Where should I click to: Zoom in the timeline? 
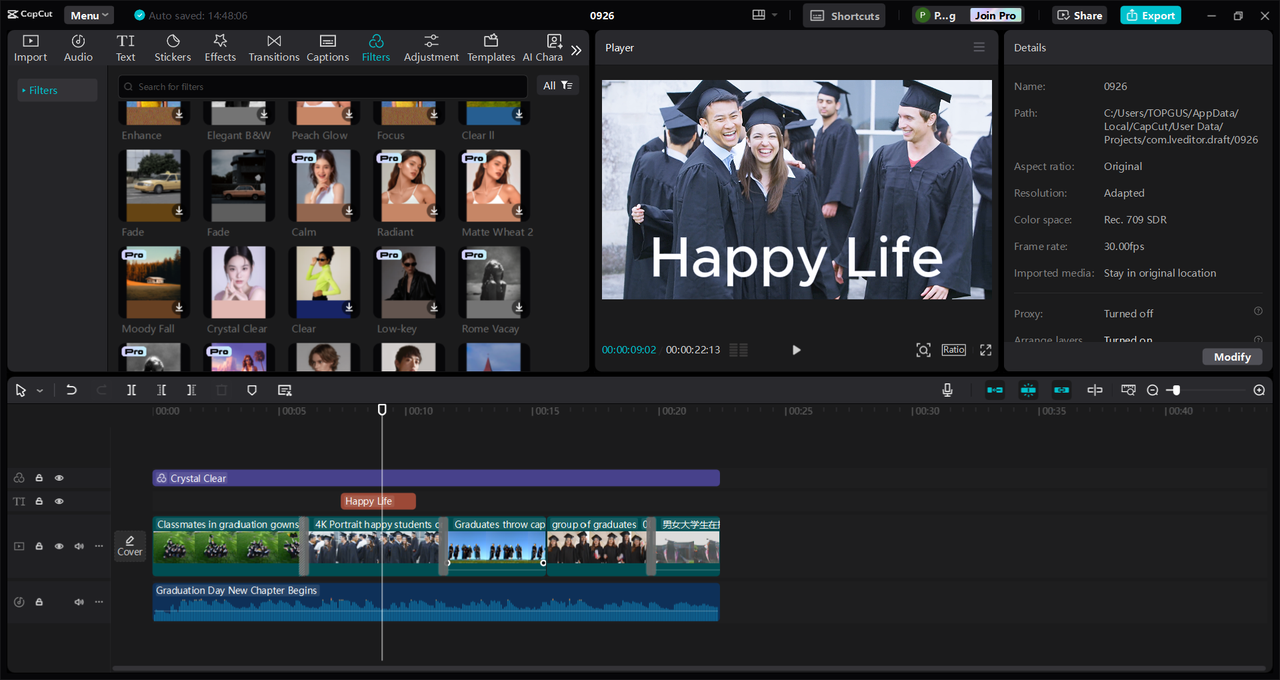pyautogui.click(x=1259, y=390)
